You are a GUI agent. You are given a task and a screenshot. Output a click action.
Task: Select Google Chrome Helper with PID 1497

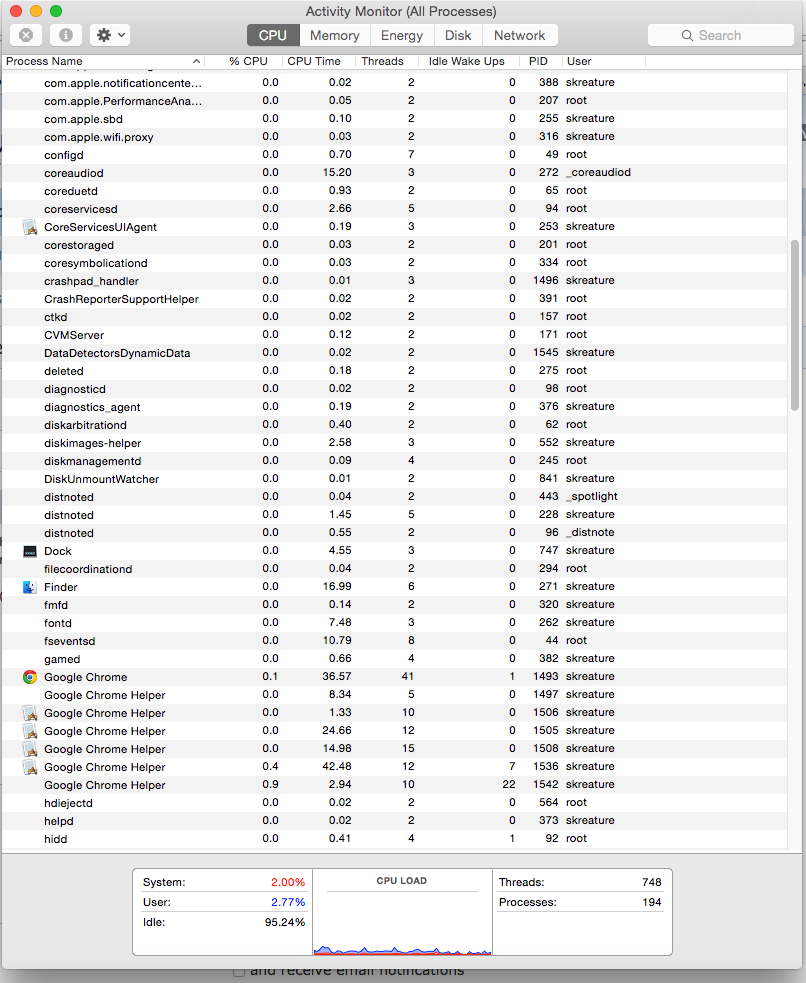click(x=395, y=695)
